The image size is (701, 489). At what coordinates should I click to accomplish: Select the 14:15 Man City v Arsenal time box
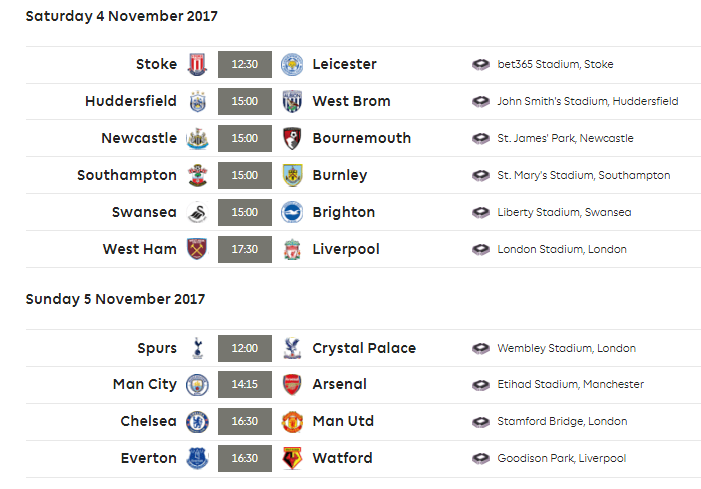click(245, 384)
